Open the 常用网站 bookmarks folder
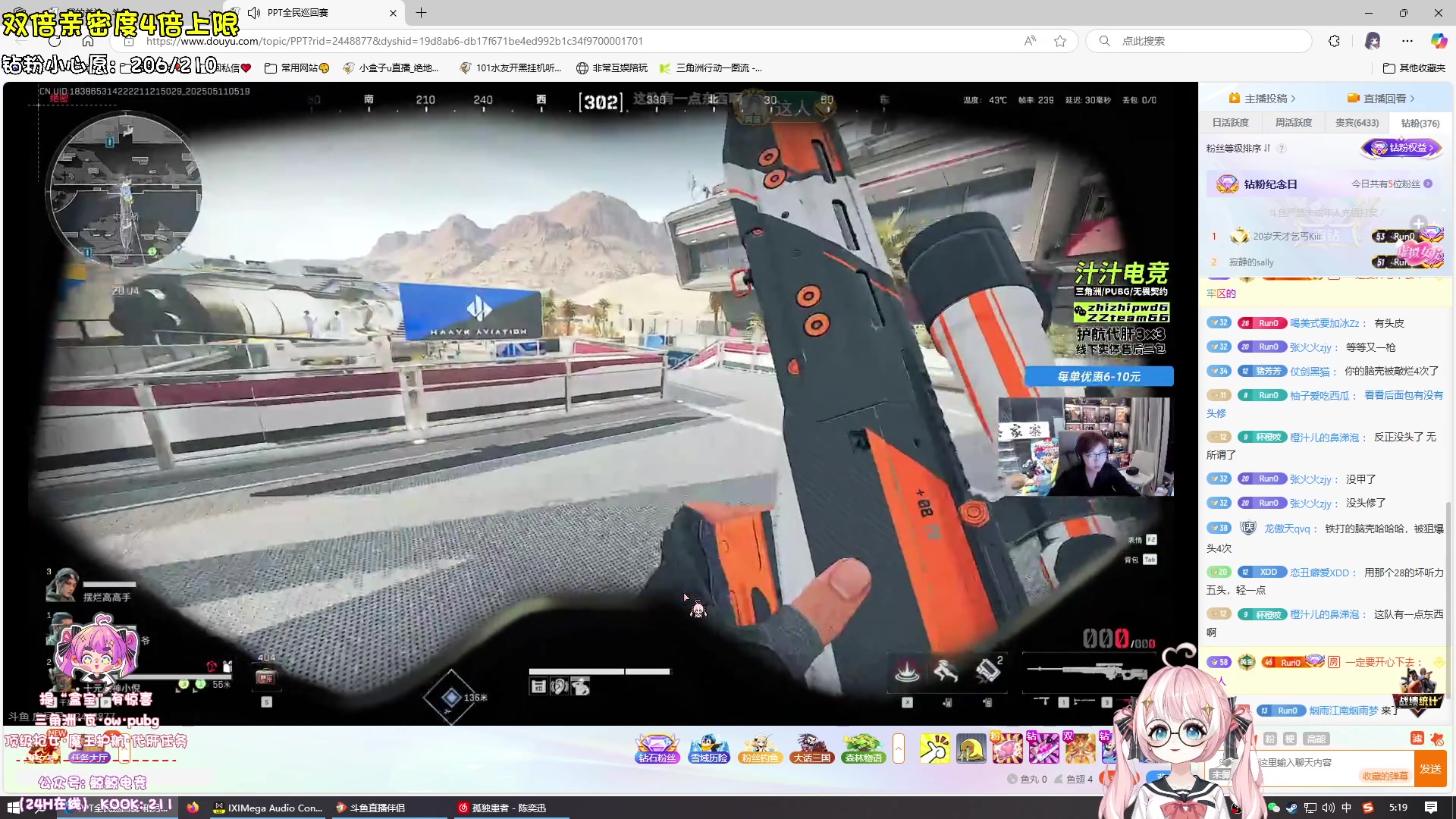The height and width of the screenshot is (819, 1456). pyautogui.click(x=297, y=68)
